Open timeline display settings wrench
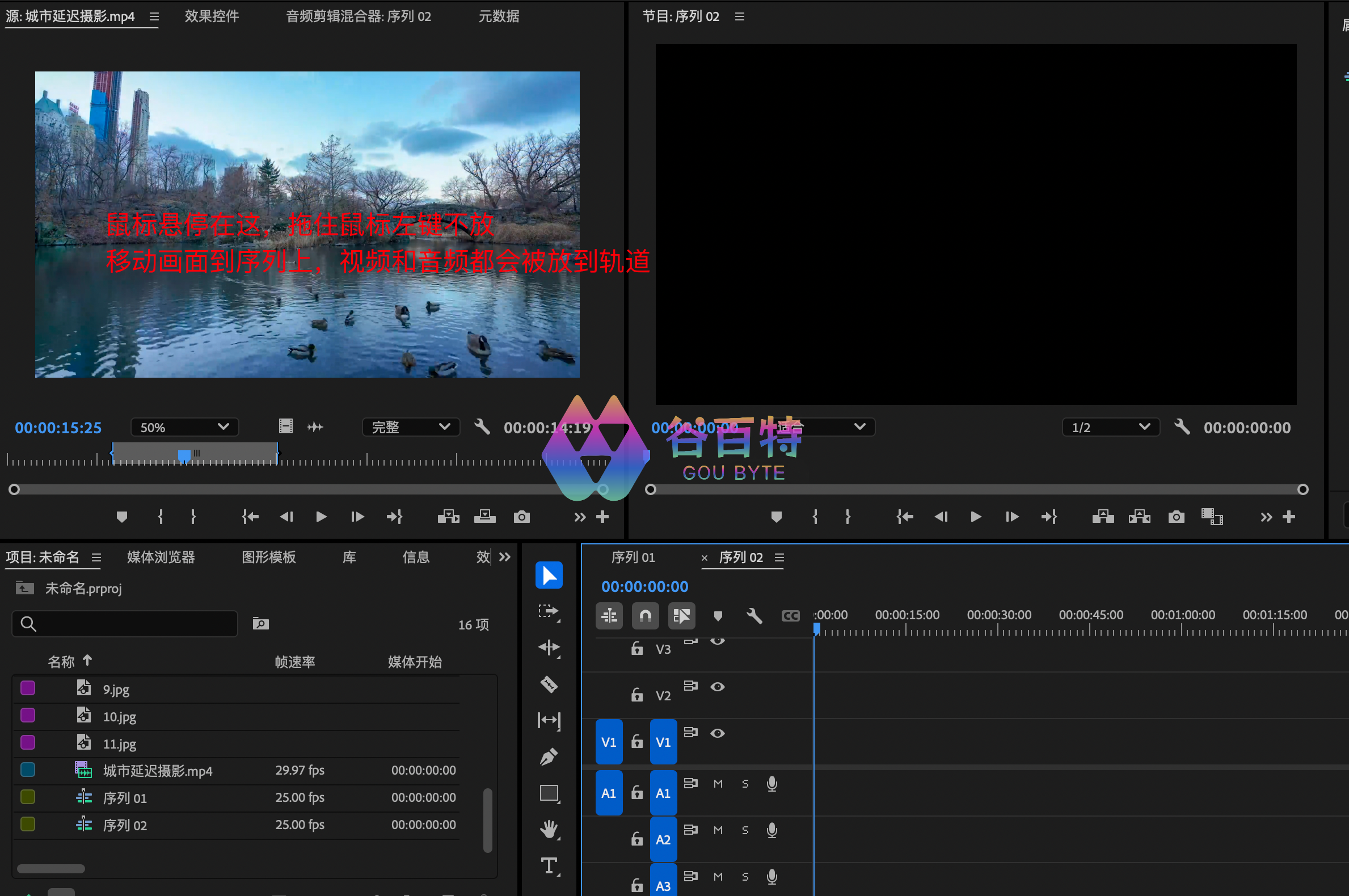 pyautogui.click(x=754, y=615)
